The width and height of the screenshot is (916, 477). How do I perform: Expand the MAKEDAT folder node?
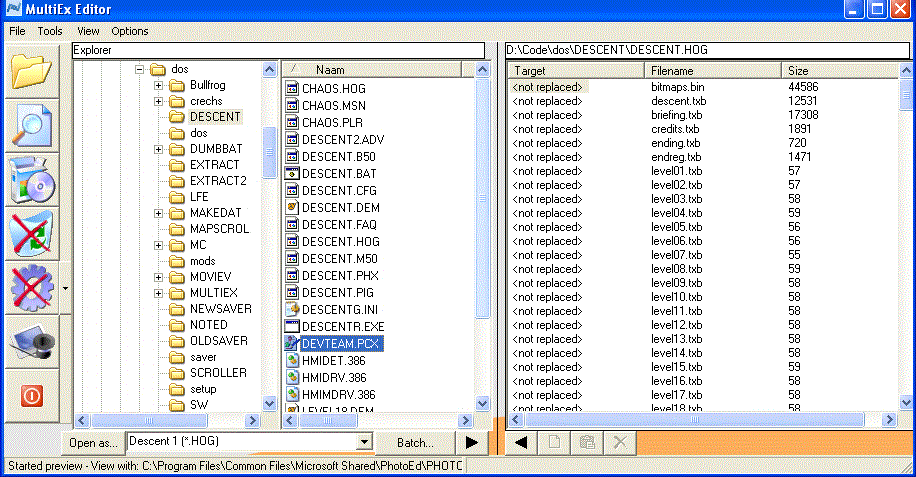(158, 213)
